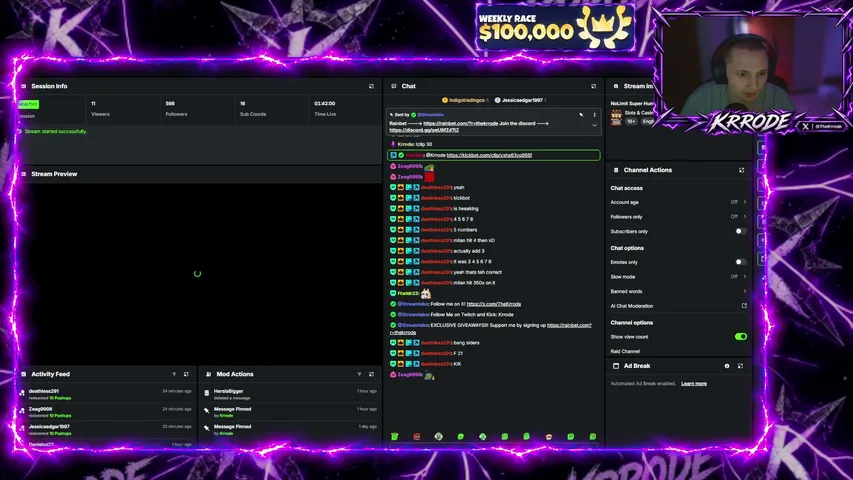This screenshot has width=853, height=480.
Task: Click the Session Info header icon
Action: pos(23,86)
